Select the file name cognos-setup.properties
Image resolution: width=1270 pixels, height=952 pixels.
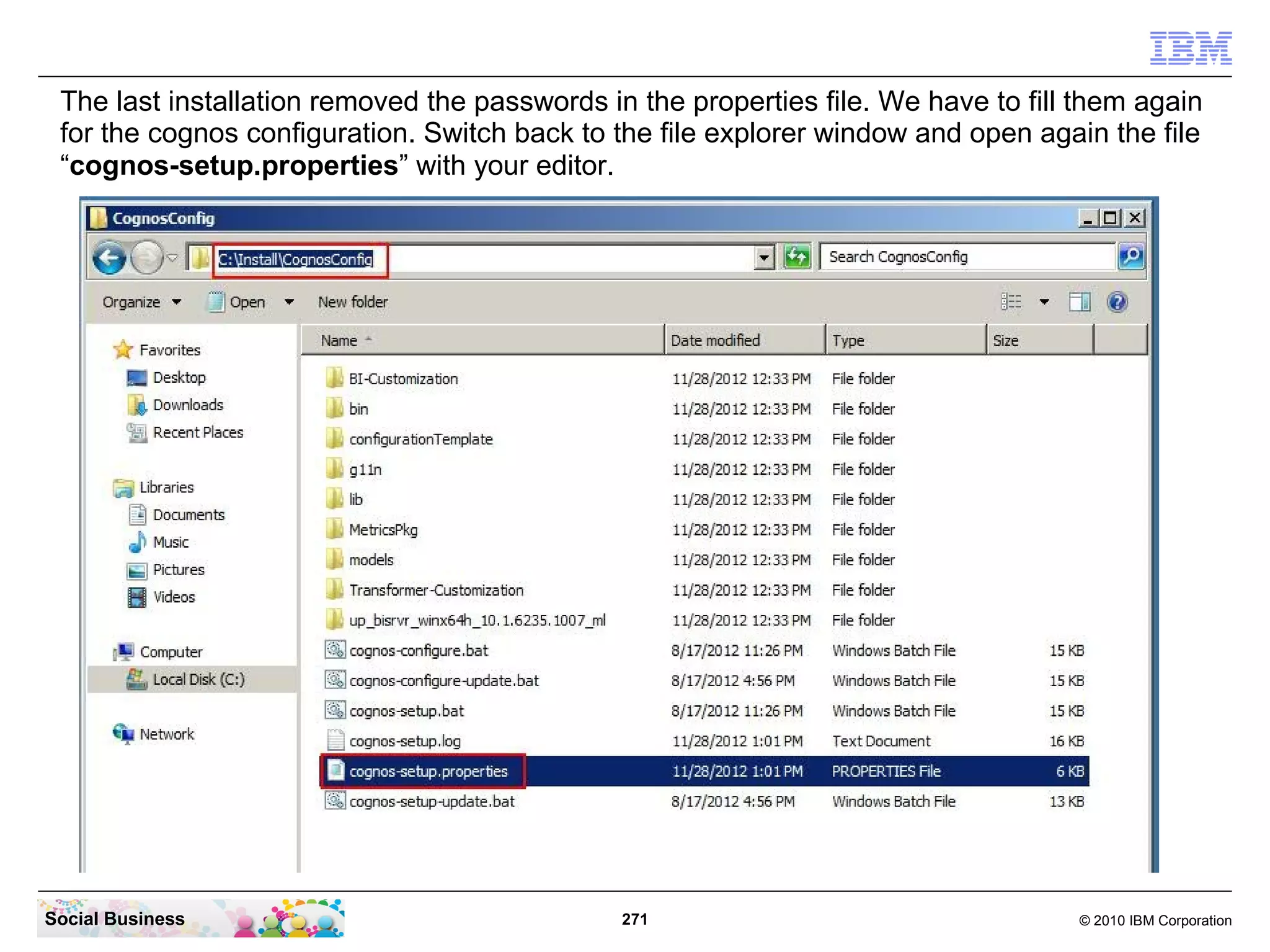click(x=429, y=772)
